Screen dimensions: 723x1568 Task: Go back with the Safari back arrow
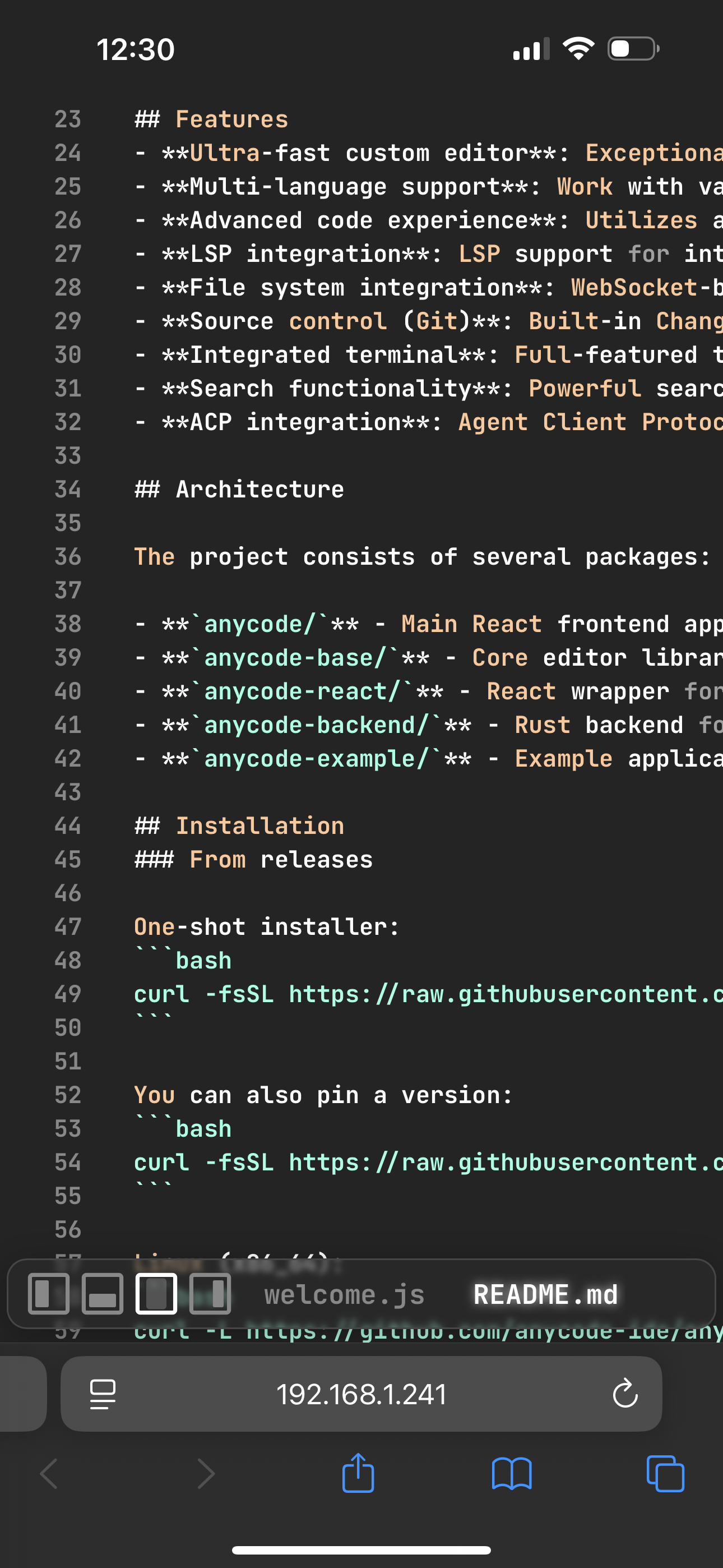click(x=49, y=1474)
